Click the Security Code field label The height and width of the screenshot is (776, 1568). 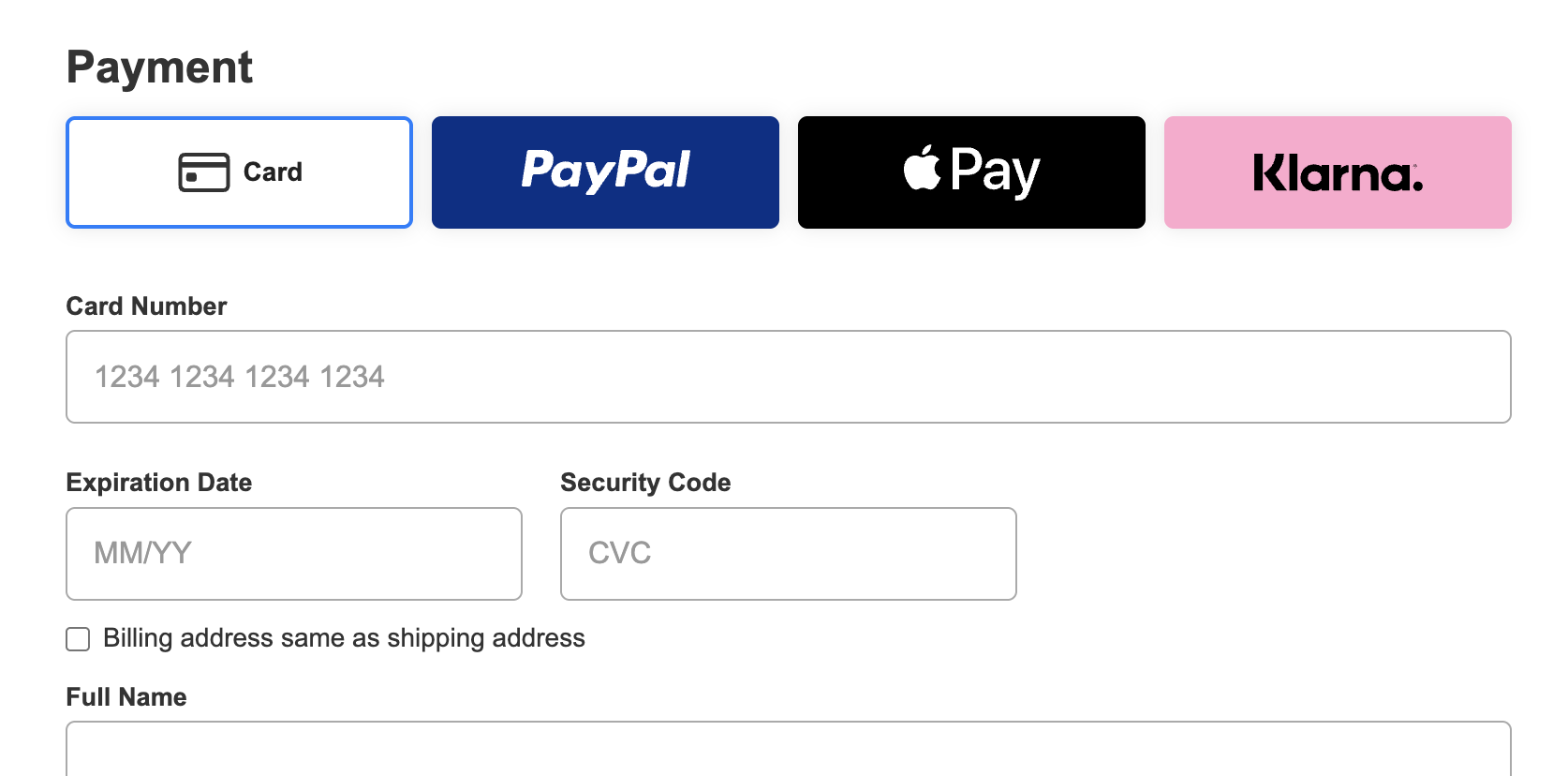tap(645, 483)
